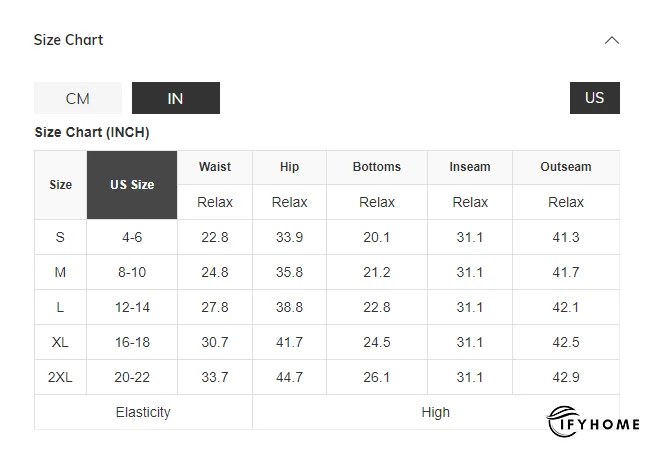Select the IN unit toggle
The image size is (659, 451).
point(175,98)
